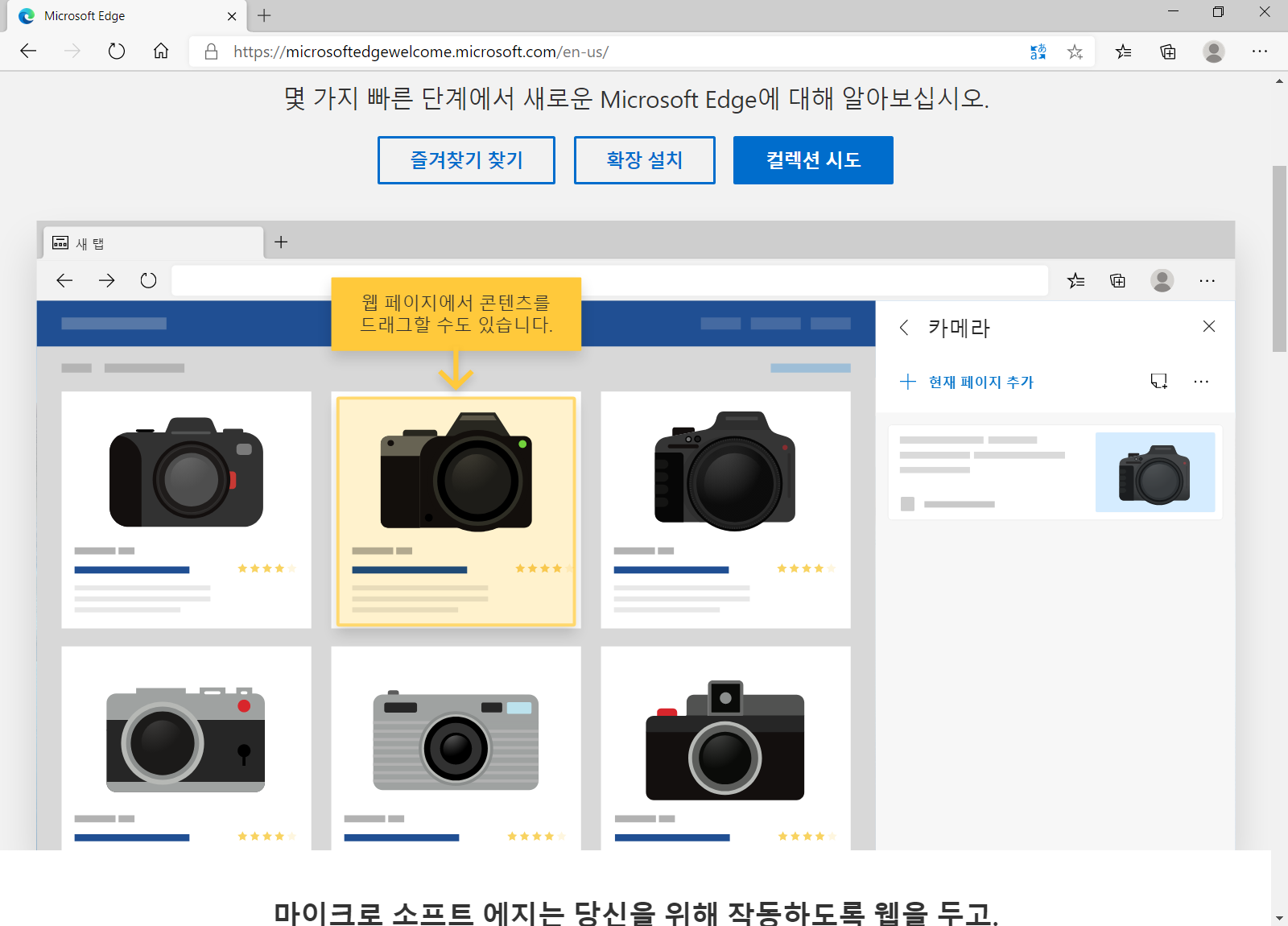Go back to the previous page
Screen dimensions: 1288x926
(28, 52)
